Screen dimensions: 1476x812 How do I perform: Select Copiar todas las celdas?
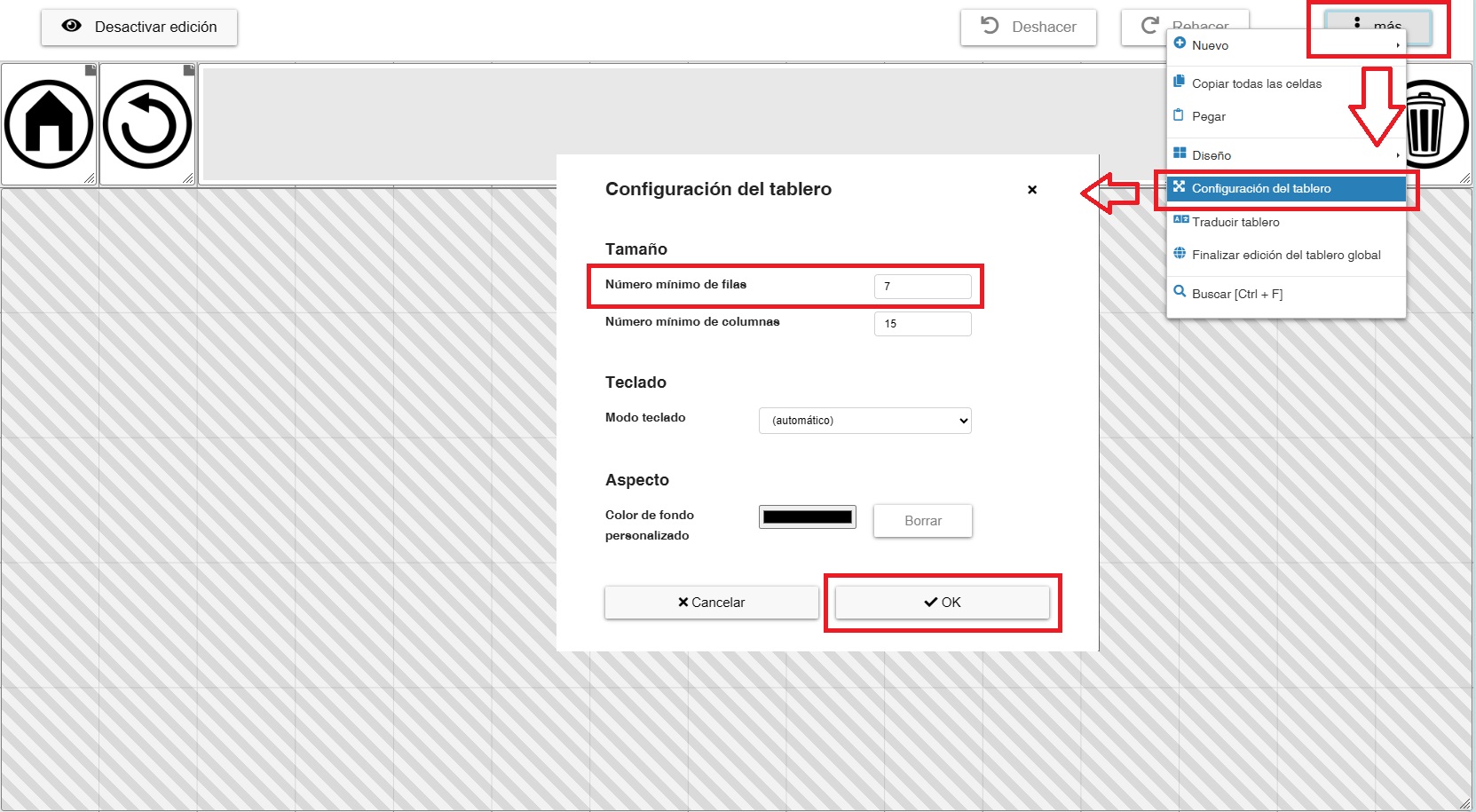pyautogui.click(x=1285, y=83)
